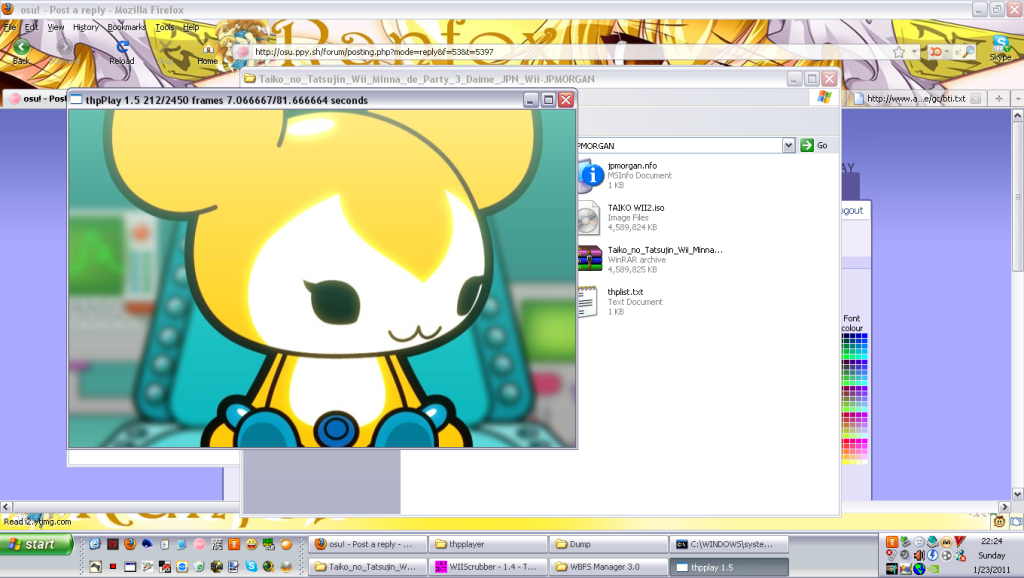Switch to WBFS Manager 3.0 taskbar button
This screenshot has width=1024, height=578.
[609, 566]
